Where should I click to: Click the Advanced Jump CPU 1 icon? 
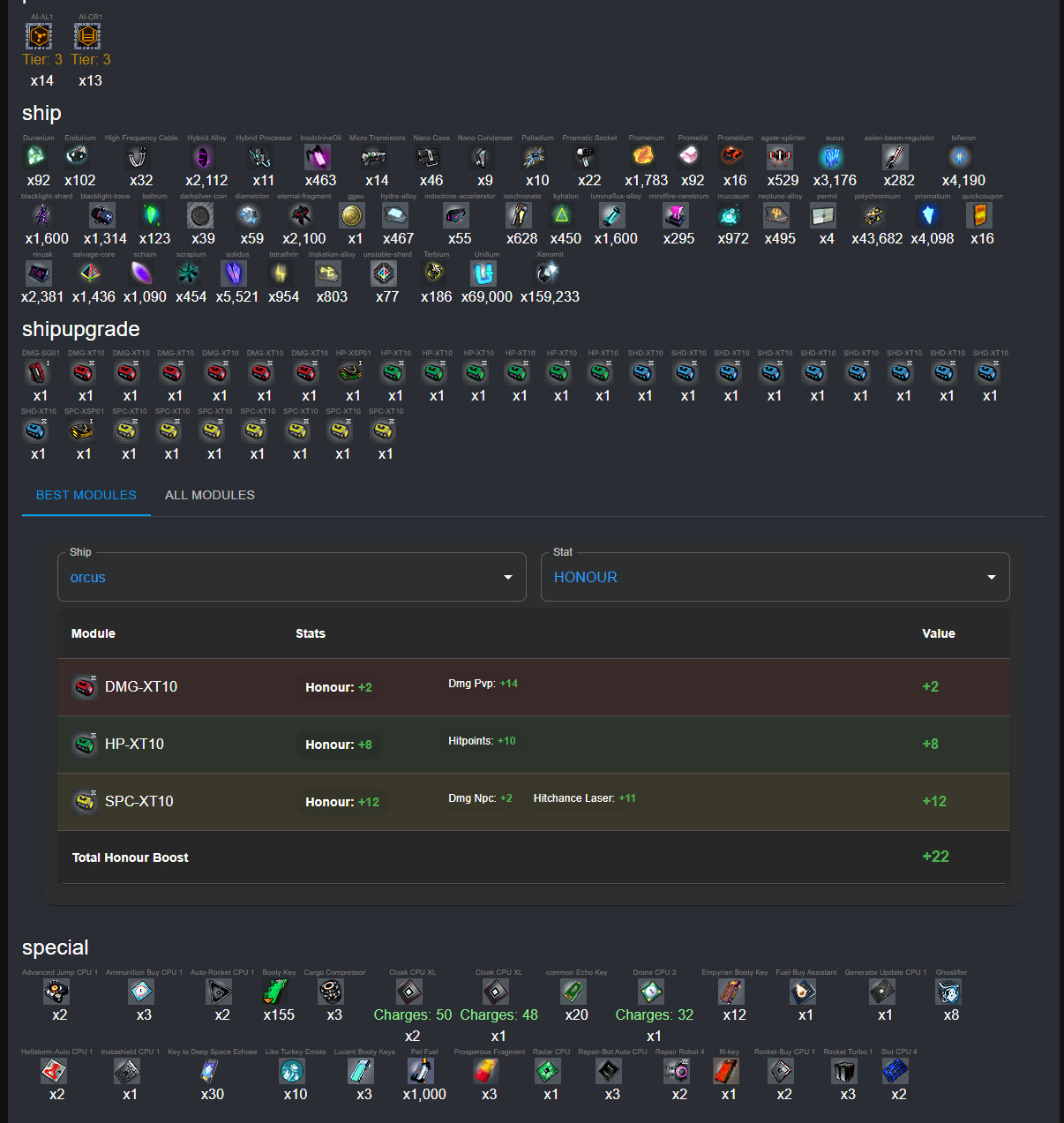[56, 992]
